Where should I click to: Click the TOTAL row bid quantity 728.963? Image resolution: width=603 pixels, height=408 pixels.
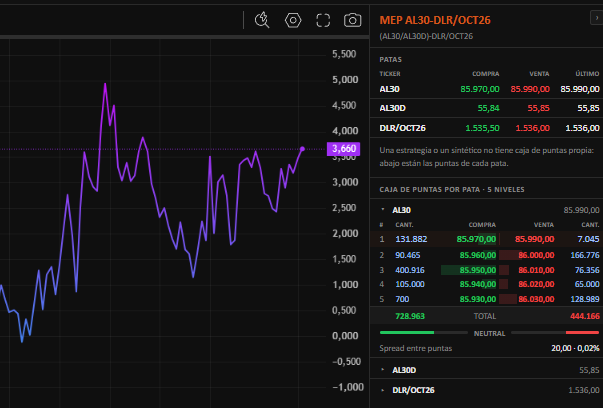410,316
